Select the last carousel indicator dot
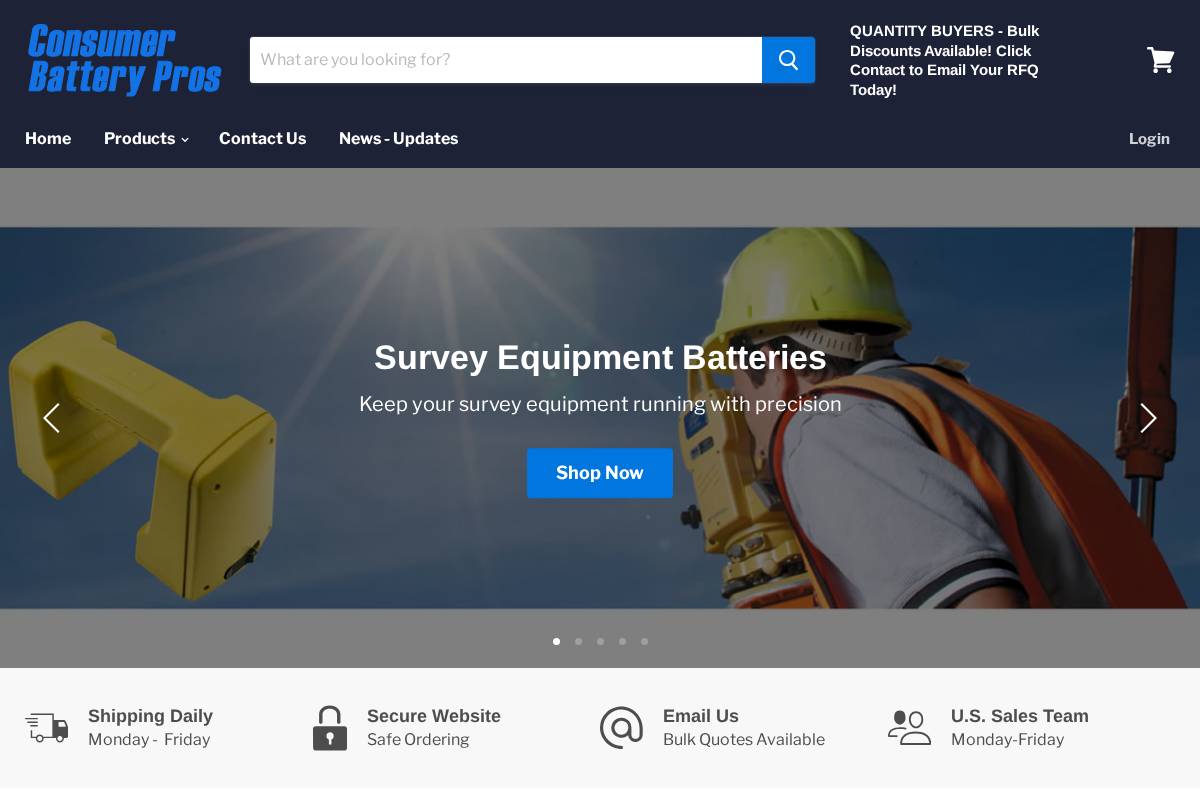The image size is (1200, 800). [644, 641]
